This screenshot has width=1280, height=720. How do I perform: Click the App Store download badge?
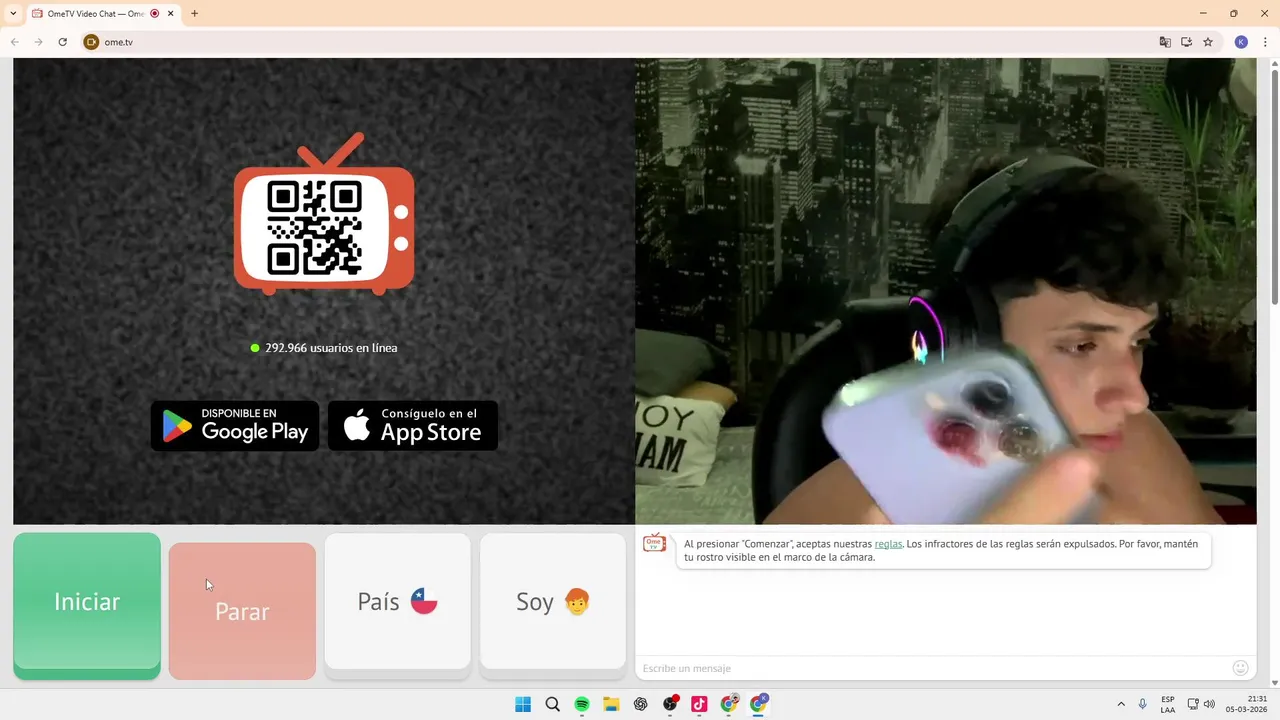pyautogui.click(x=413, y=426)
